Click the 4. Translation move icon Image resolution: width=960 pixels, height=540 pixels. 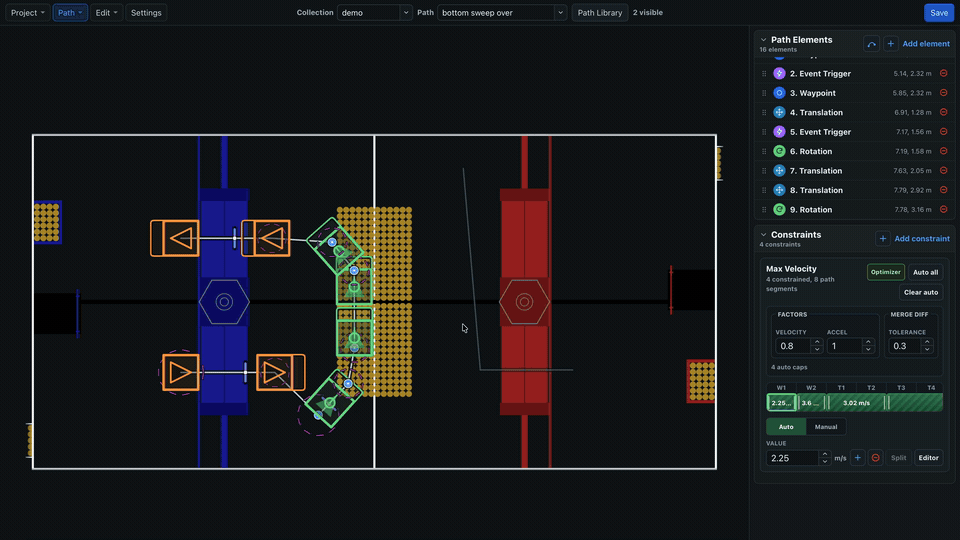point(779,113)
